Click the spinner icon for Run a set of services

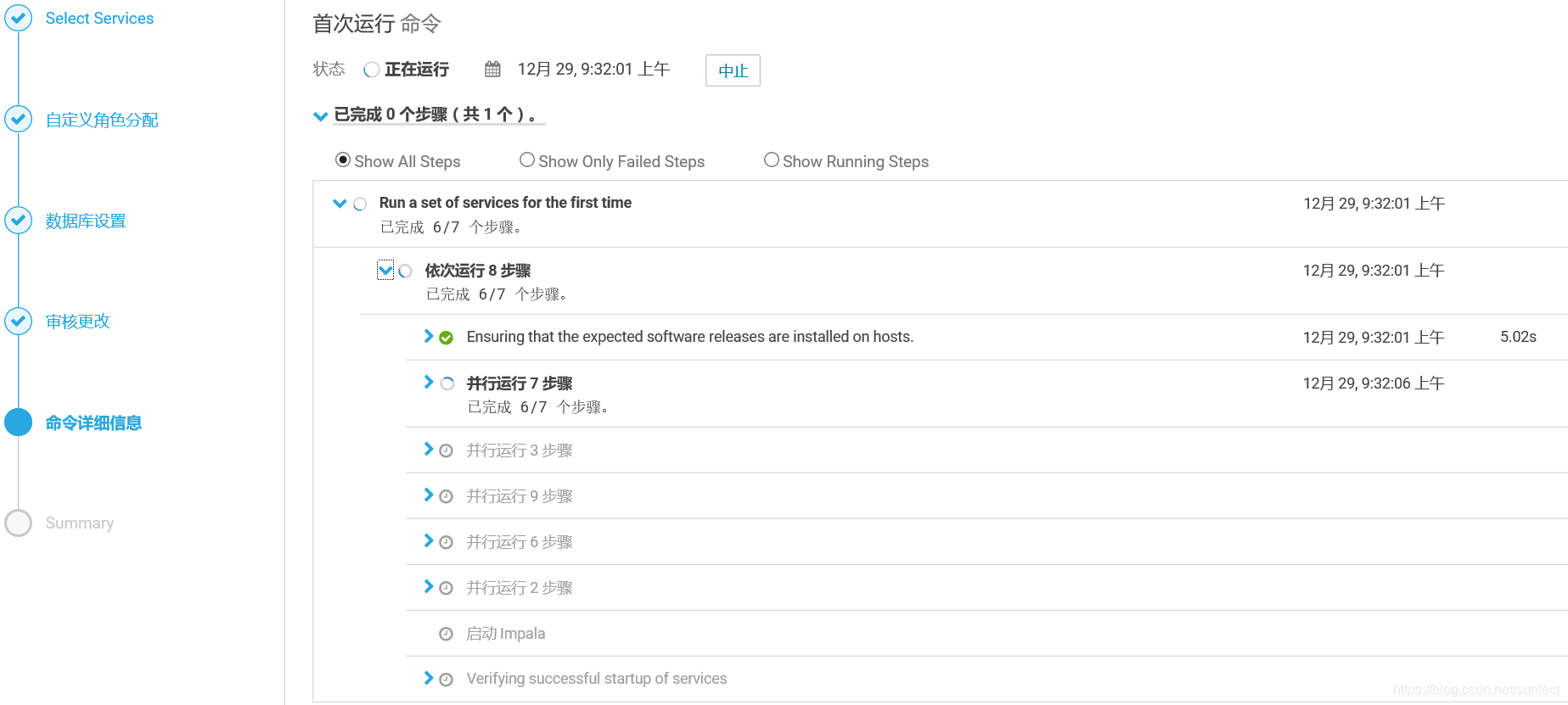[x=360, y=204]
